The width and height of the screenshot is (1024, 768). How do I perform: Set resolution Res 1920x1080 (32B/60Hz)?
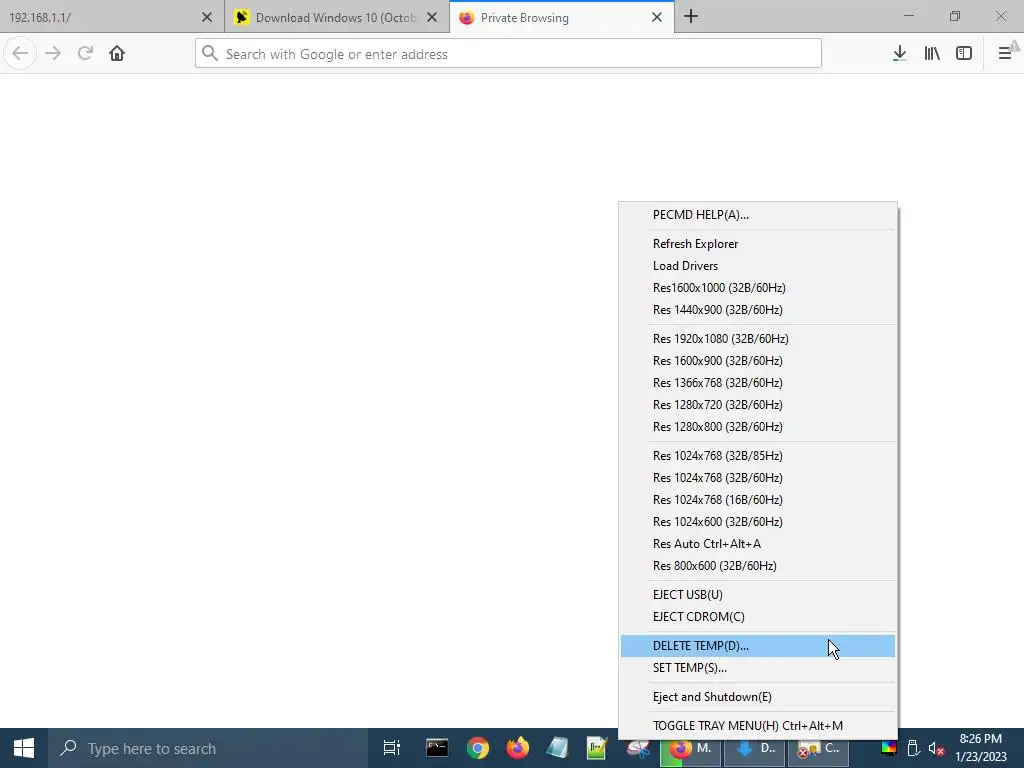coord(758,339)
